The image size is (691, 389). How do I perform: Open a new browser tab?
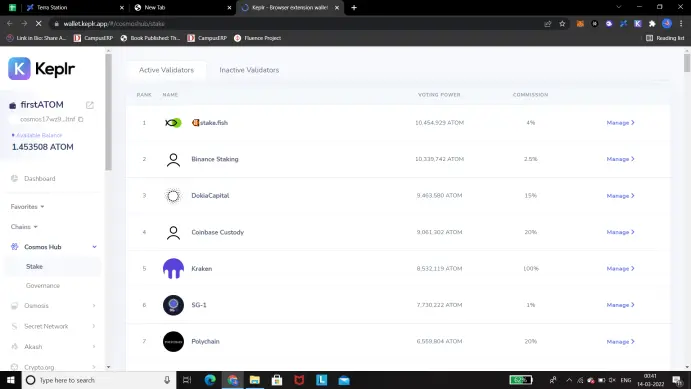(x=354, y=7)
